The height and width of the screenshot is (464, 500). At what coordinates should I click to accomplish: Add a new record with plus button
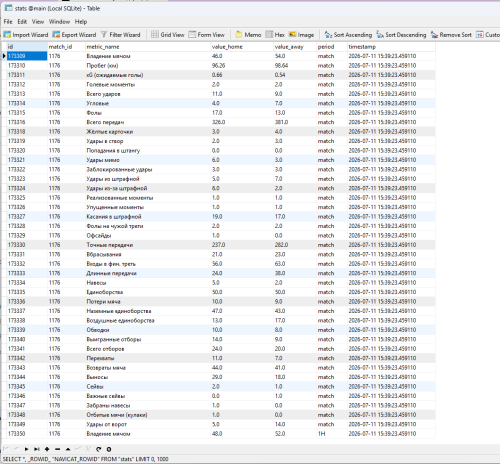click(x=47, y=449)
